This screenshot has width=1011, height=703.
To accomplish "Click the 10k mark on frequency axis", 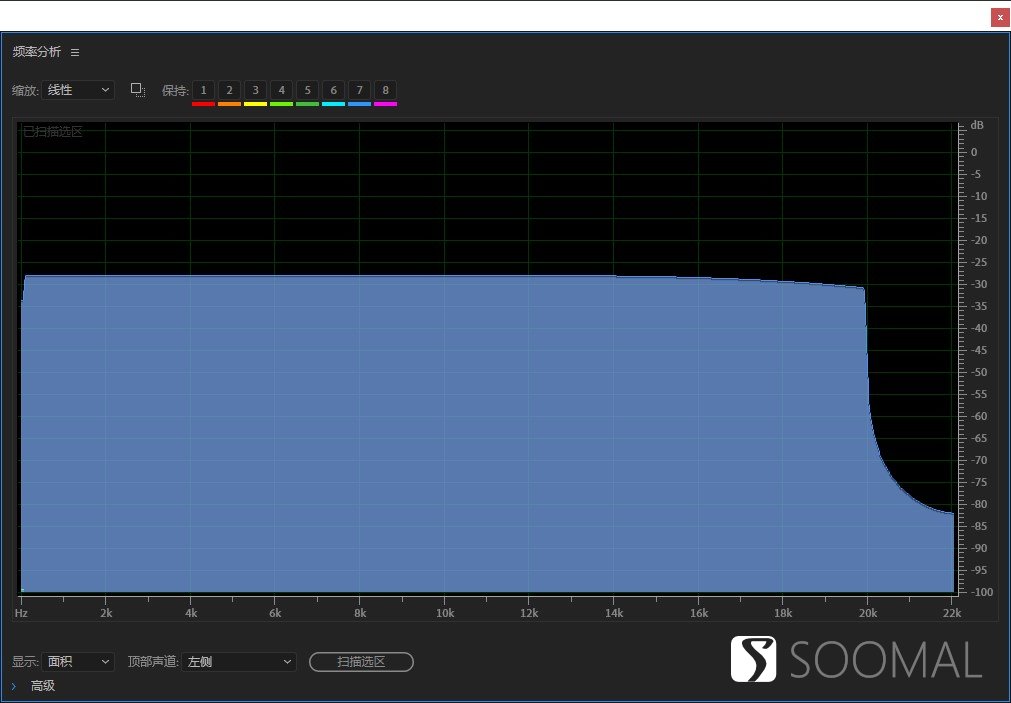I will tap(445, 613).
